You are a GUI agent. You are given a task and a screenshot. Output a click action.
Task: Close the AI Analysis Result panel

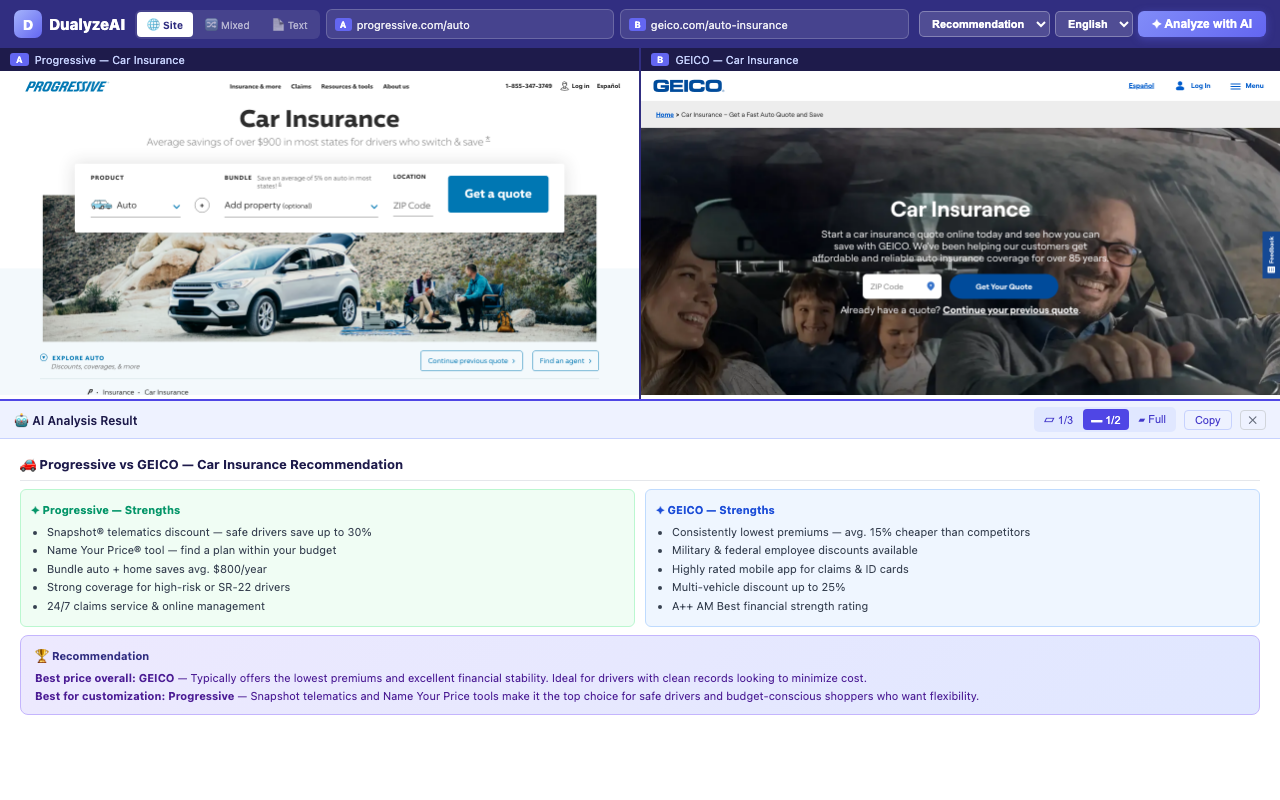[x=1253, y=420]
